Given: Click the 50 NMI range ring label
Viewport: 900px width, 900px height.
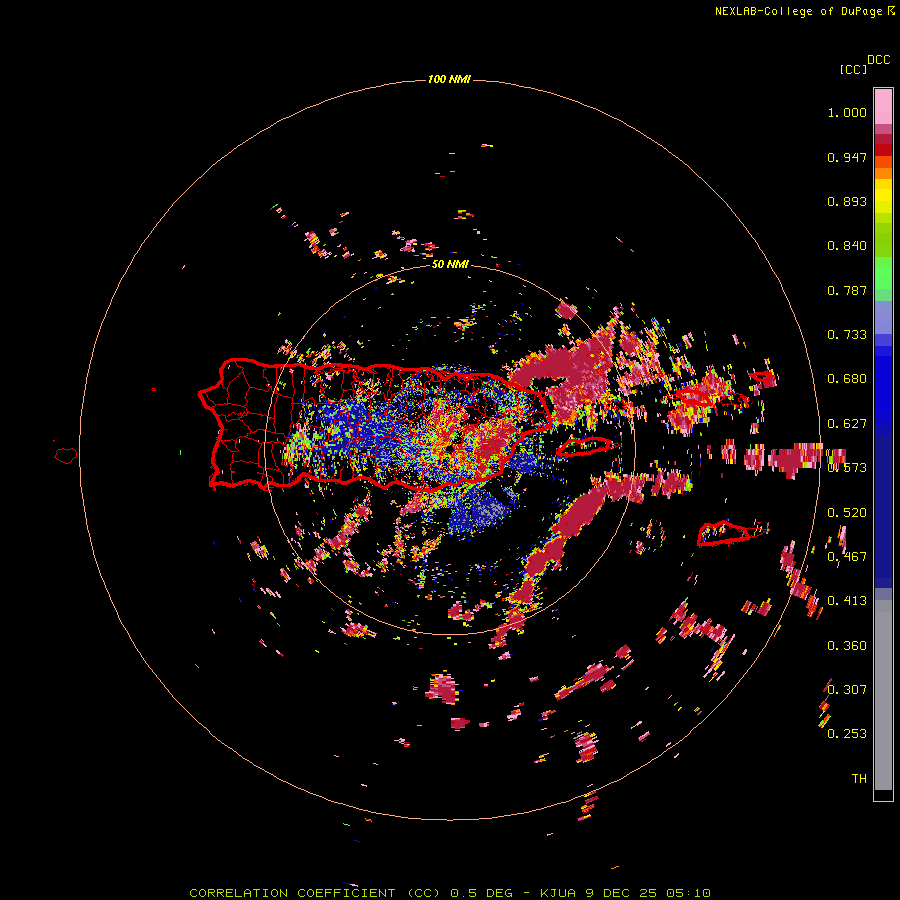Looking at the screenshot, I should pos(450,264).
